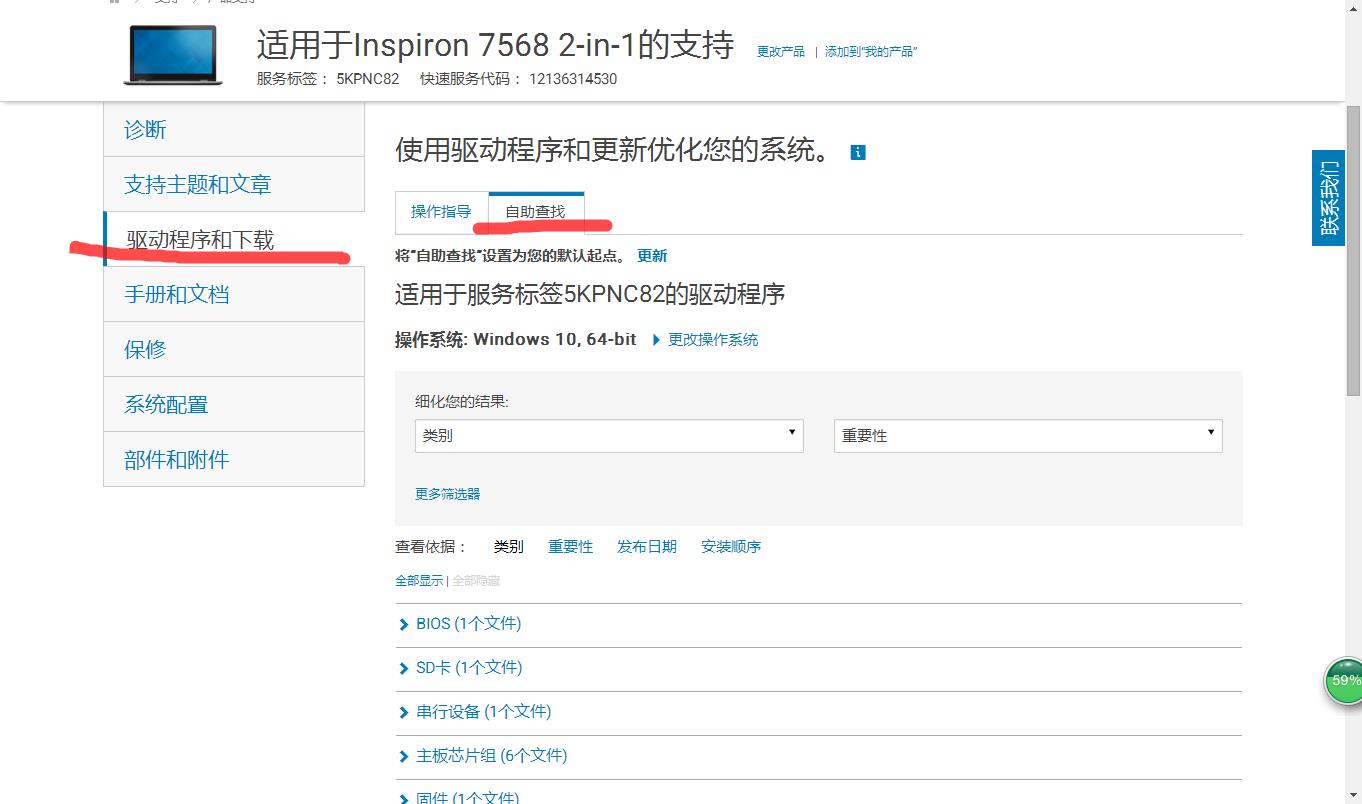
Task: Open the 类别 filter dropdown
Action: point(608,435)
